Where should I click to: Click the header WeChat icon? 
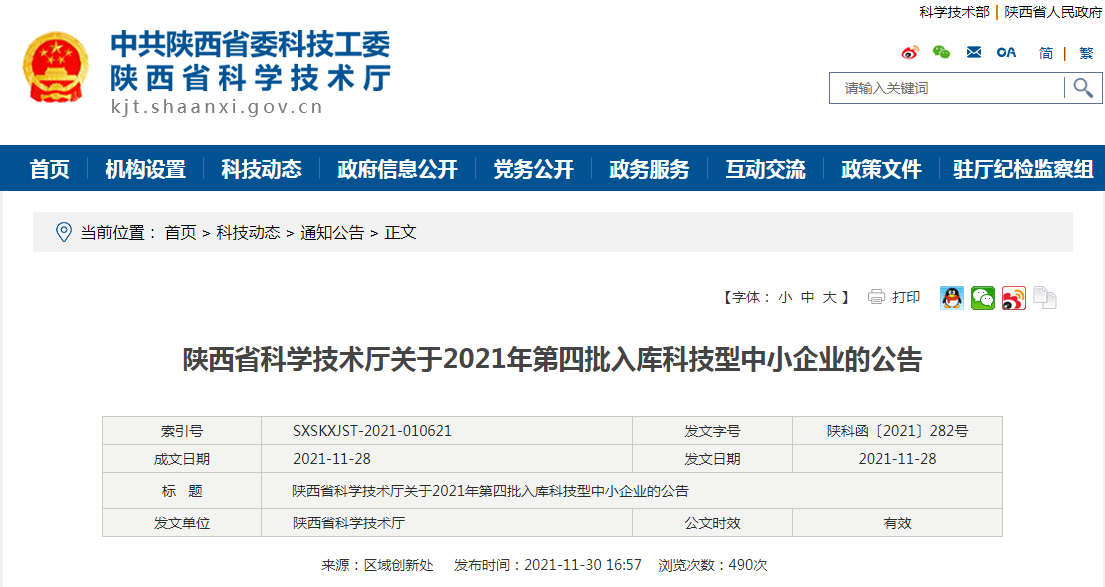[941, 53]
